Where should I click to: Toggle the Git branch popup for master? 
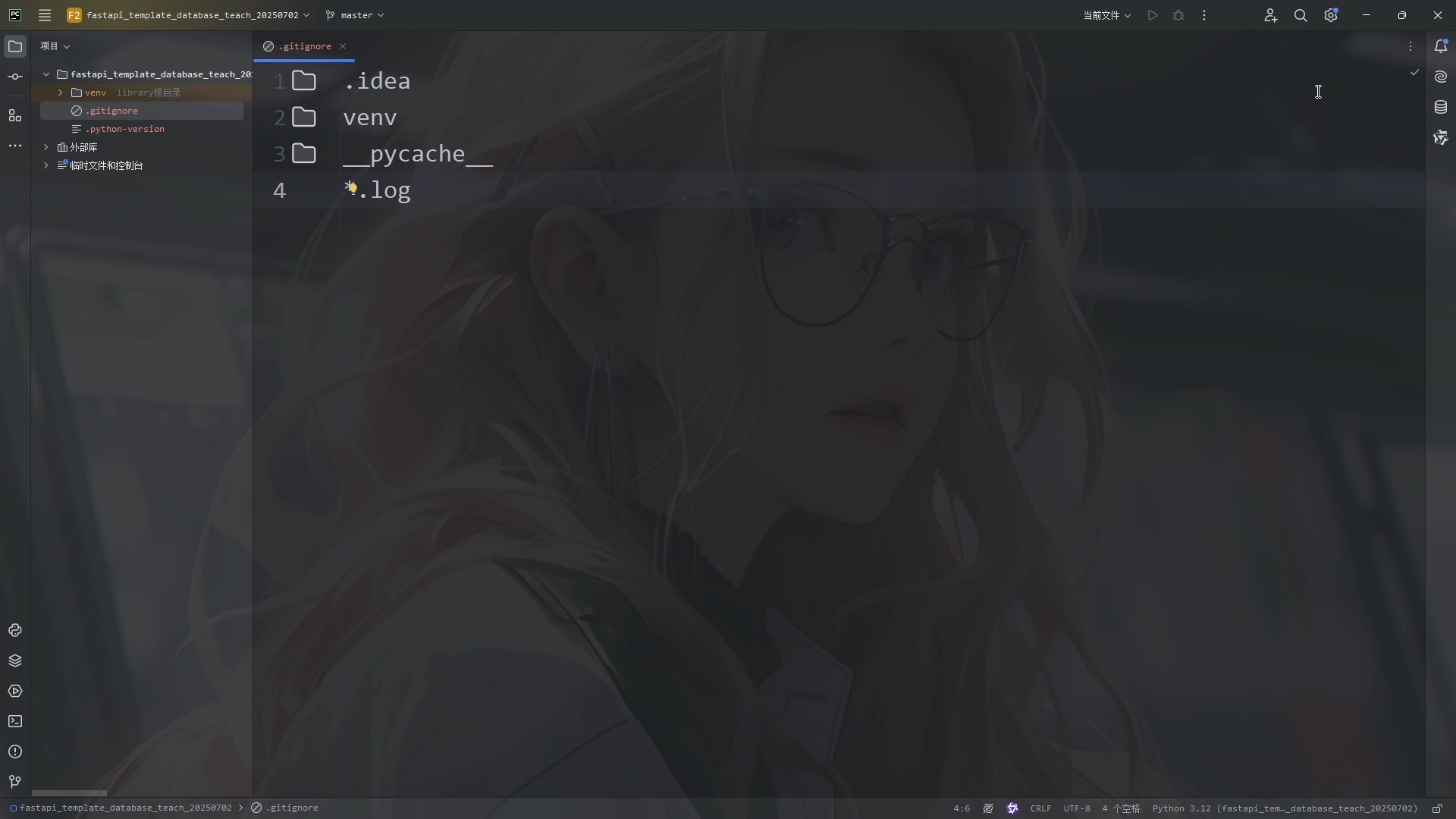tap(353, 14)
